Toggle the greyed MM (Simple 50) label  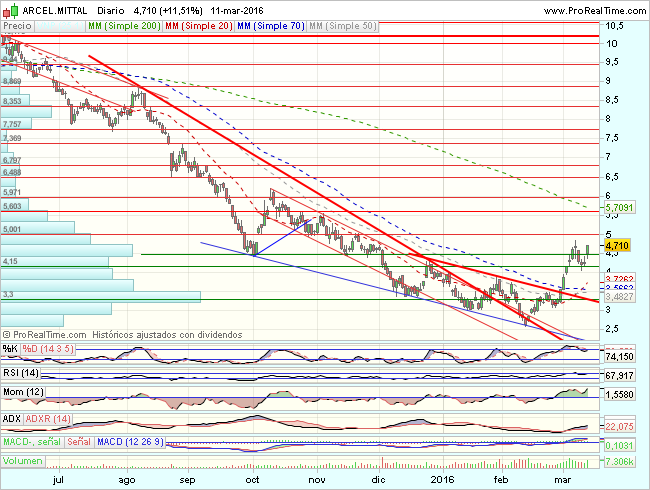pyautogui.click(x=342, y=26)
